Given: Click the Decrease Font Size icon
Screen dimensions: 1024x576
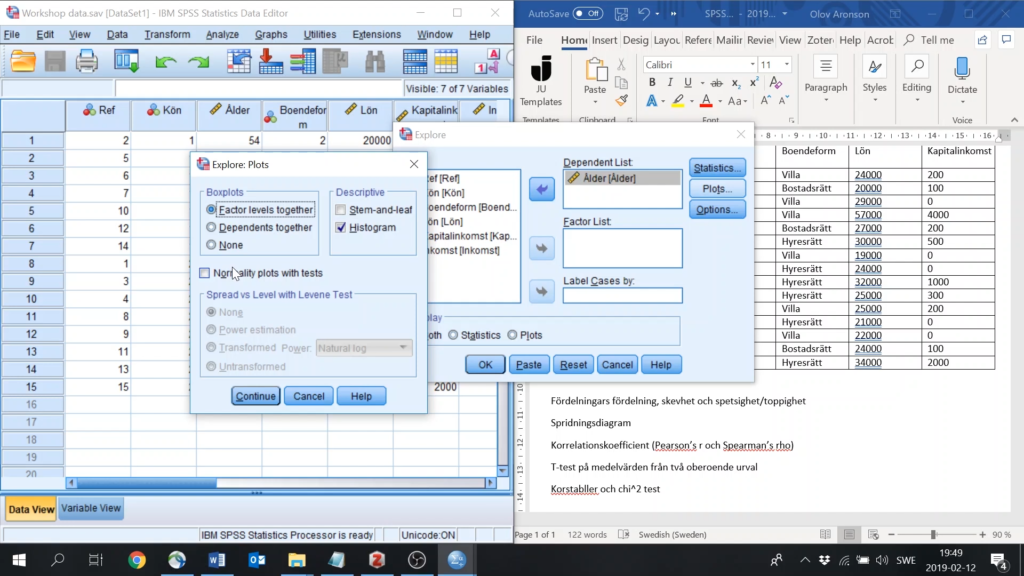Looking at the screenshot, I should click(784, 101).
